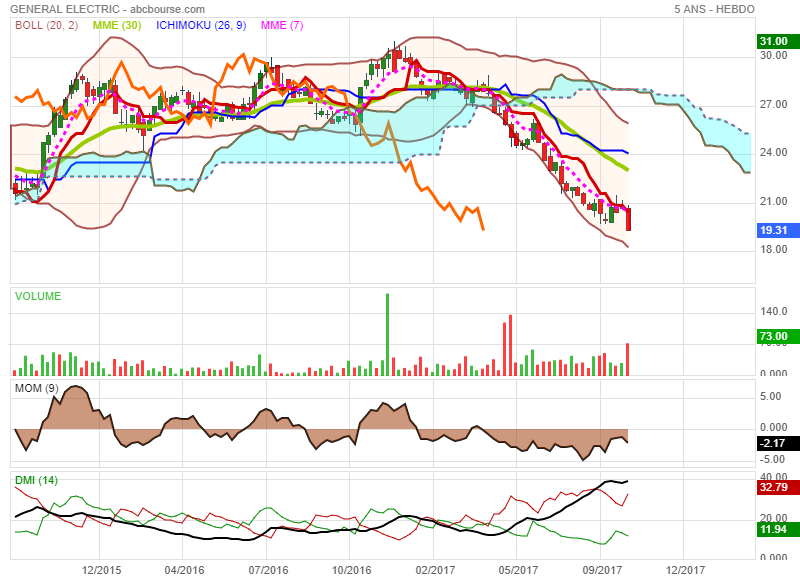Click the last red volume bar

[x=628, y=360]
